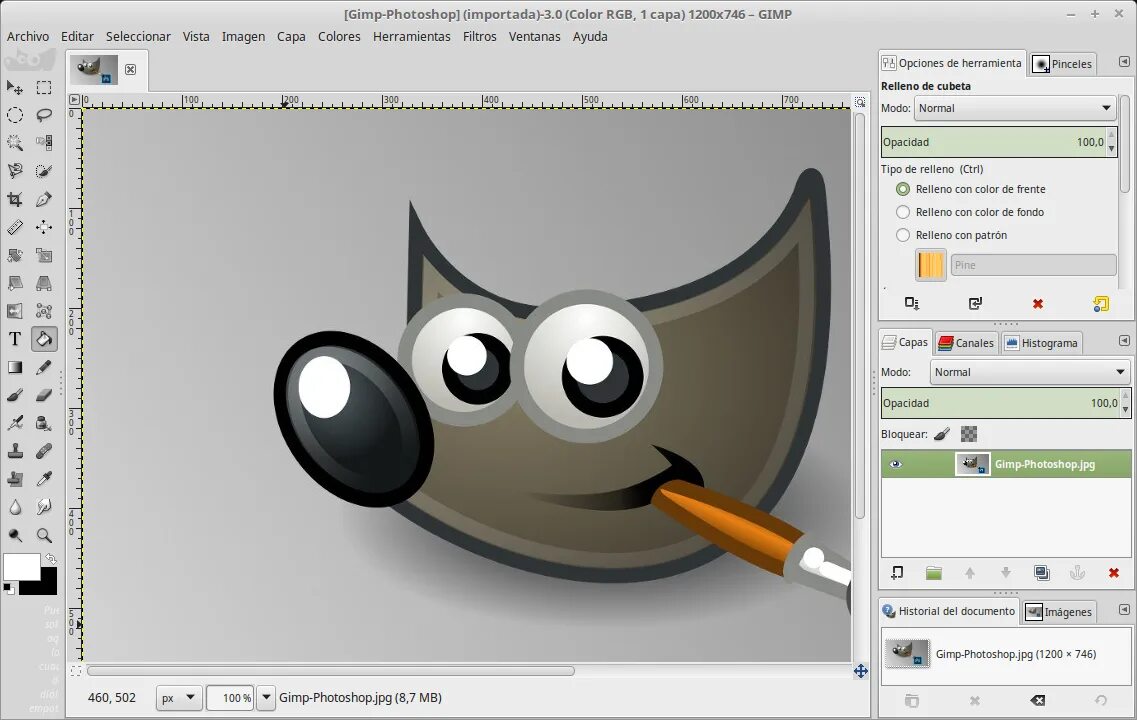Select the Paintbrush tool
1137x720 pixels.
[x=15, y=395]
